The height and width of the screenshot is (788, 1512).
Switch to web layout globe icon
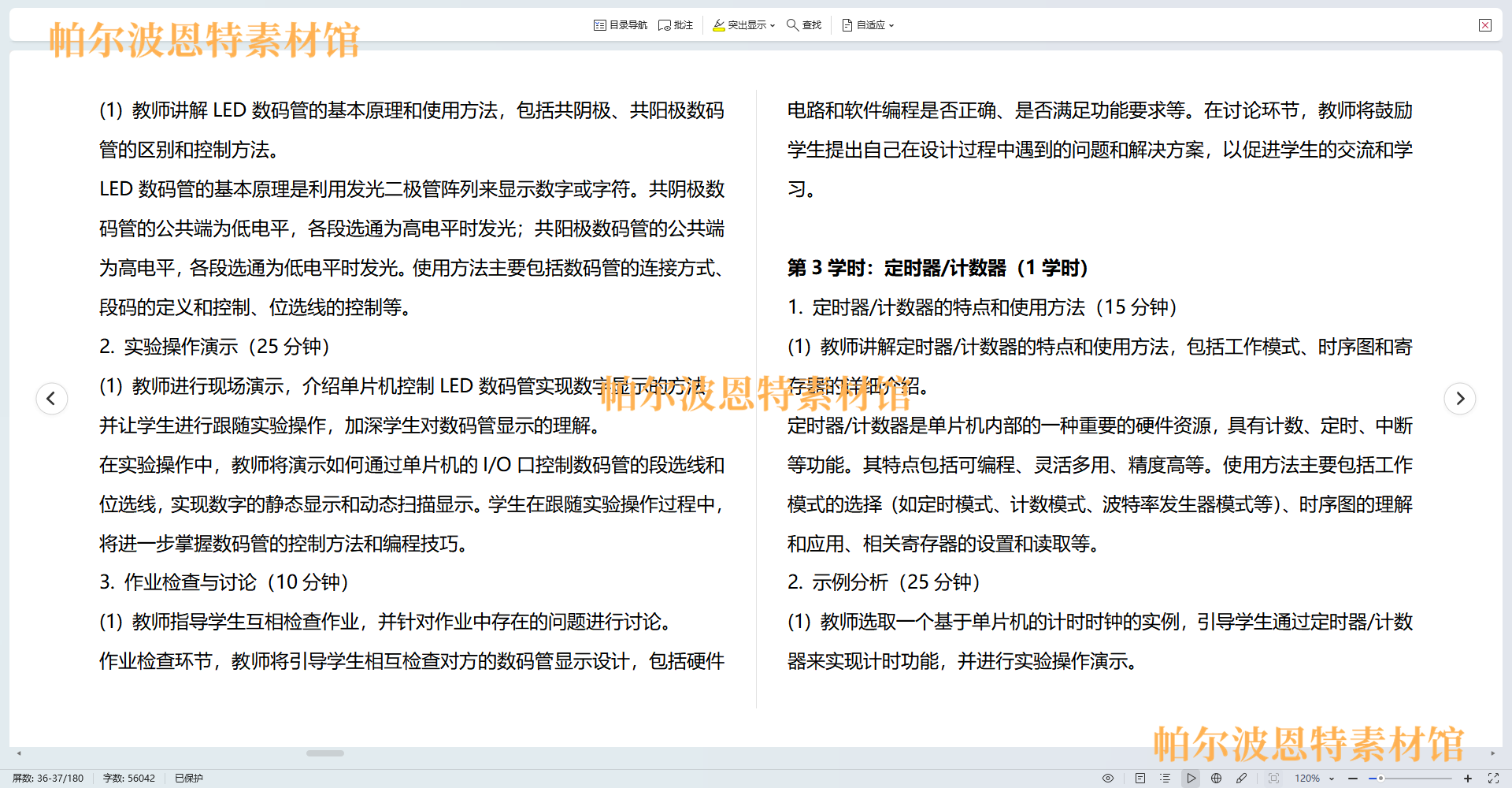(x=1216, y=778)
